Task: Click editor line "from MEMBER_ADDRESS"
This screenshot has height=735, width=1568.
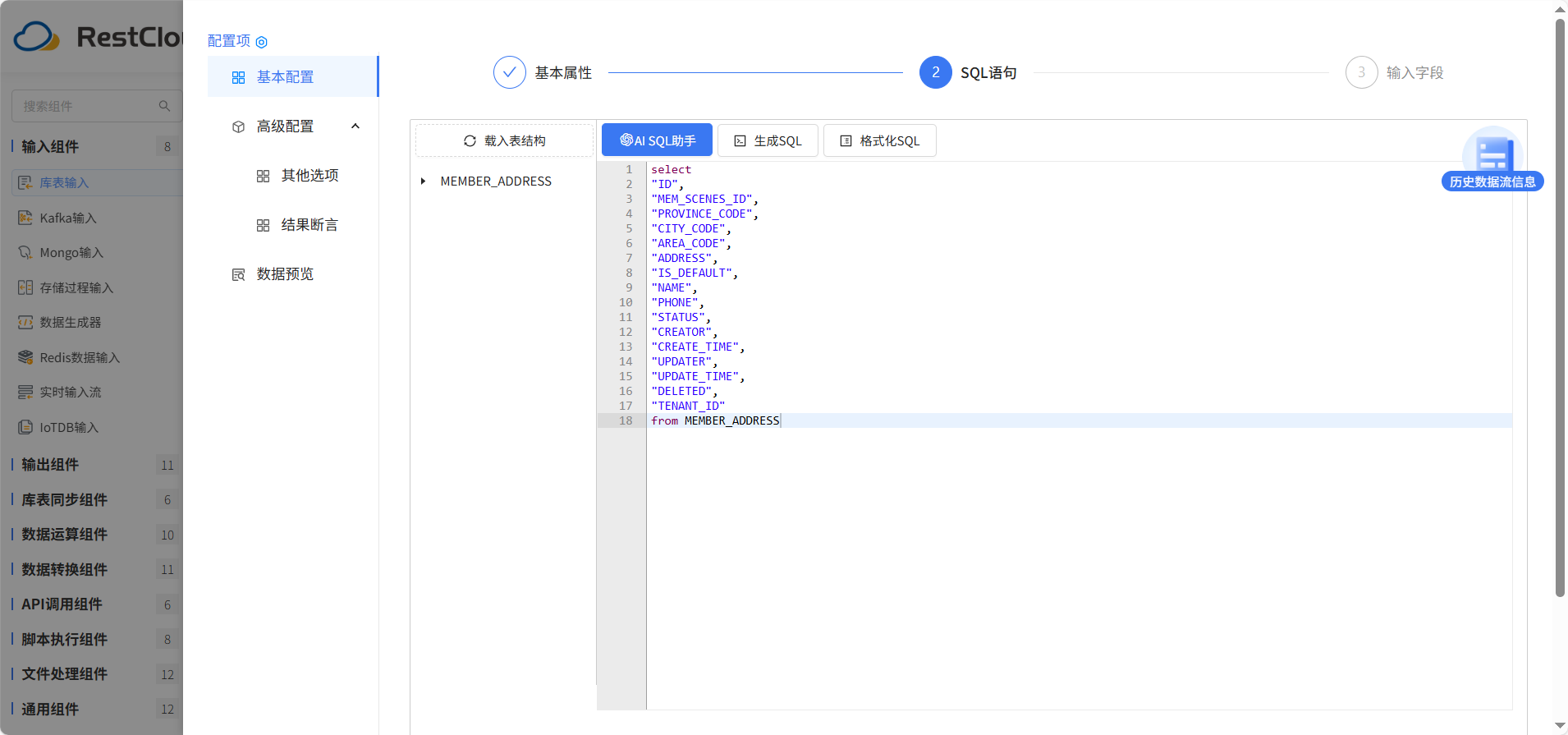Action: 1079,420
